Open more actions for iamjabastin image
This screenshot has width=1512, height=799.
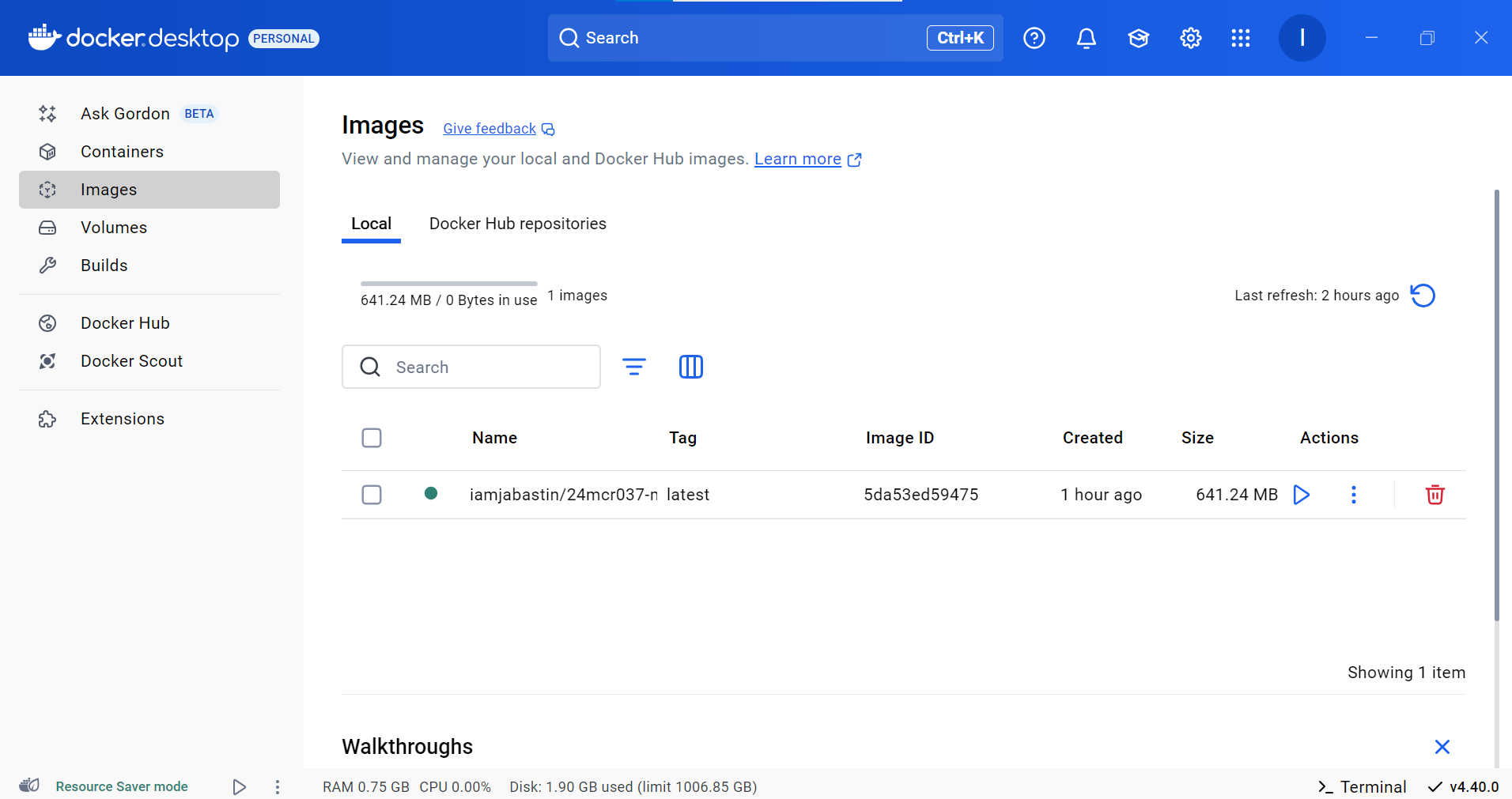[1354, 495]
